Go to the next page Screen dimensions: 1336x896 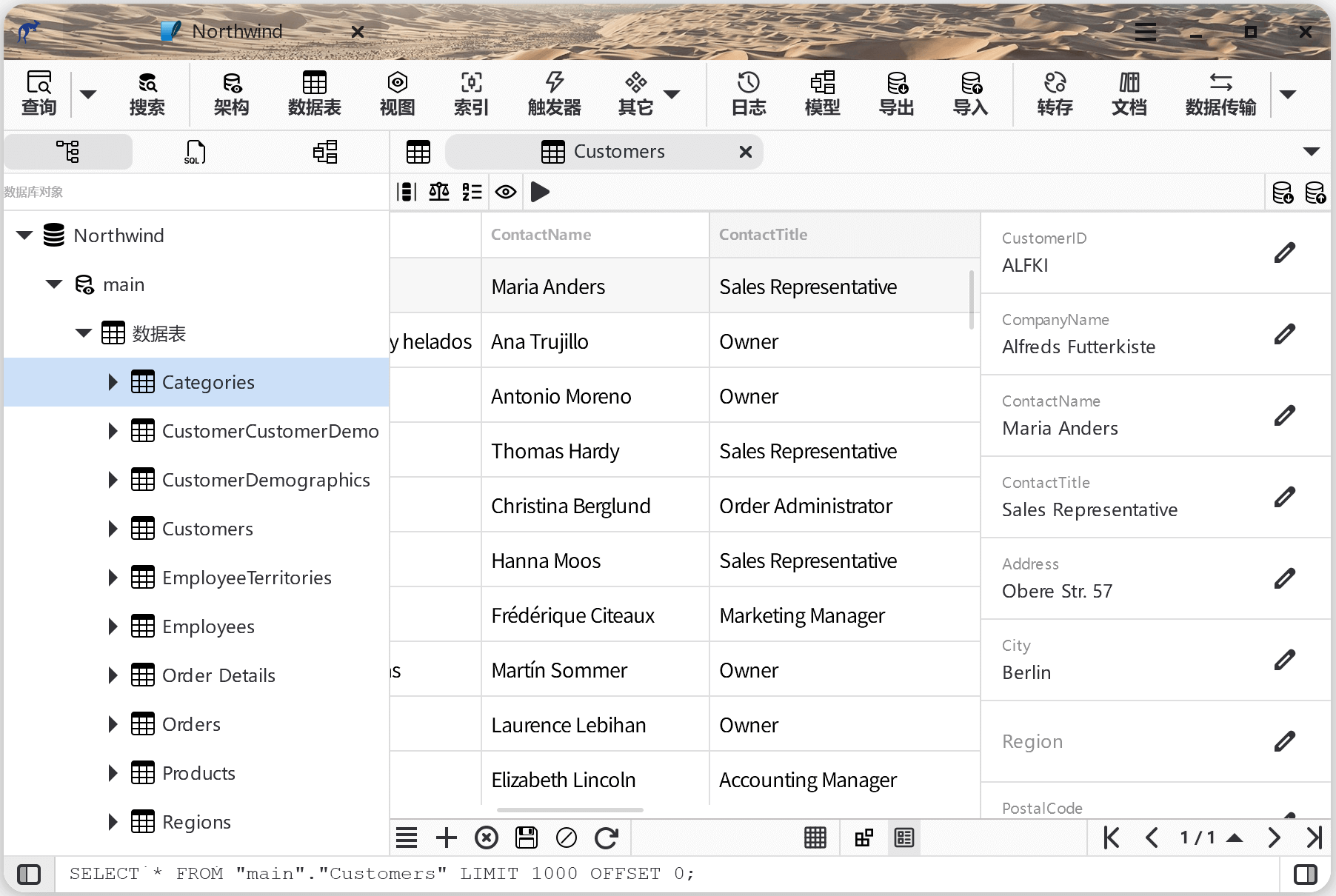(x=1274, y=838)
